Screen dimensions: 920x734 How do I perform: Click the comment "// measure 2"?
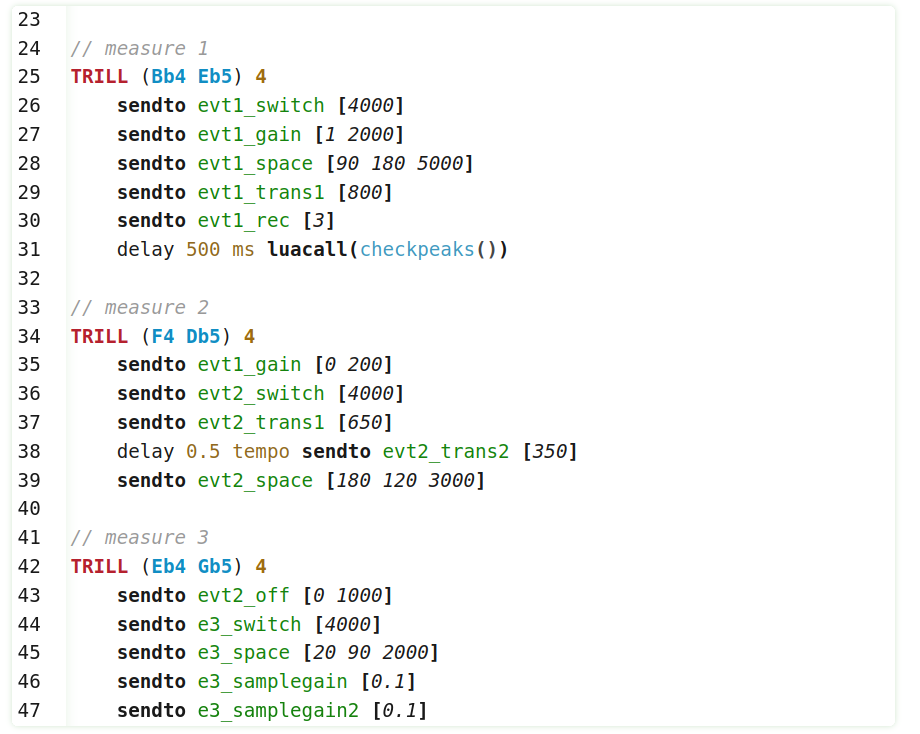[139, 307]
